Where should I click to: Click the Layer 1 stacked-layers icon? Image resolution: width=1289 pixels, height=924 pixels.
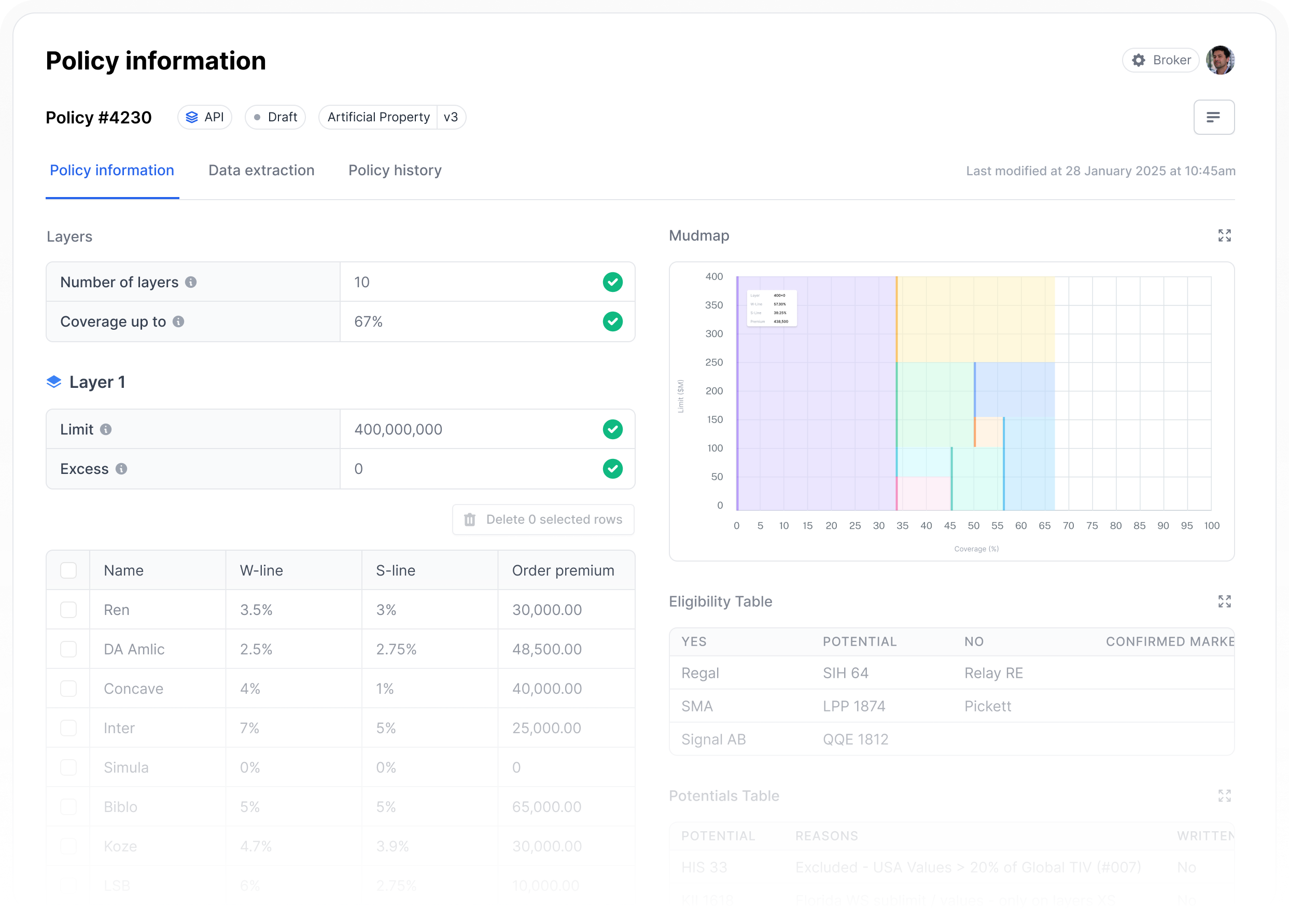coord(53,381)
